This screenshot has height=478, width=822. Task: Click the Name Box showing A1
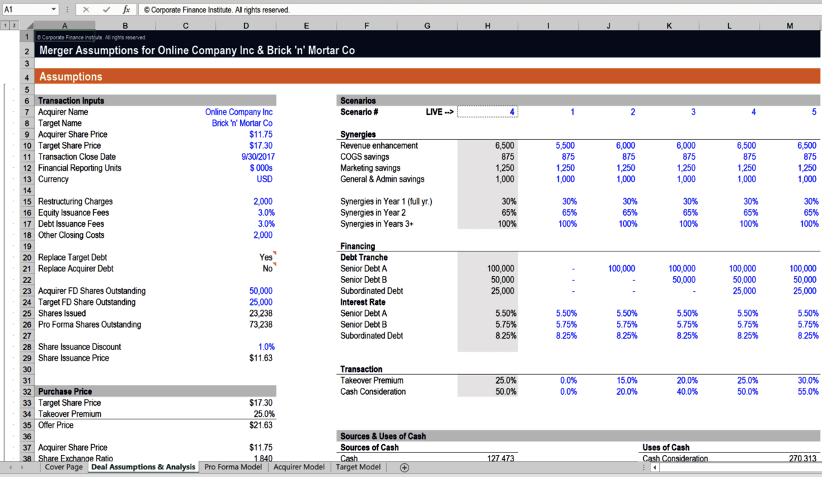[24, 9]
